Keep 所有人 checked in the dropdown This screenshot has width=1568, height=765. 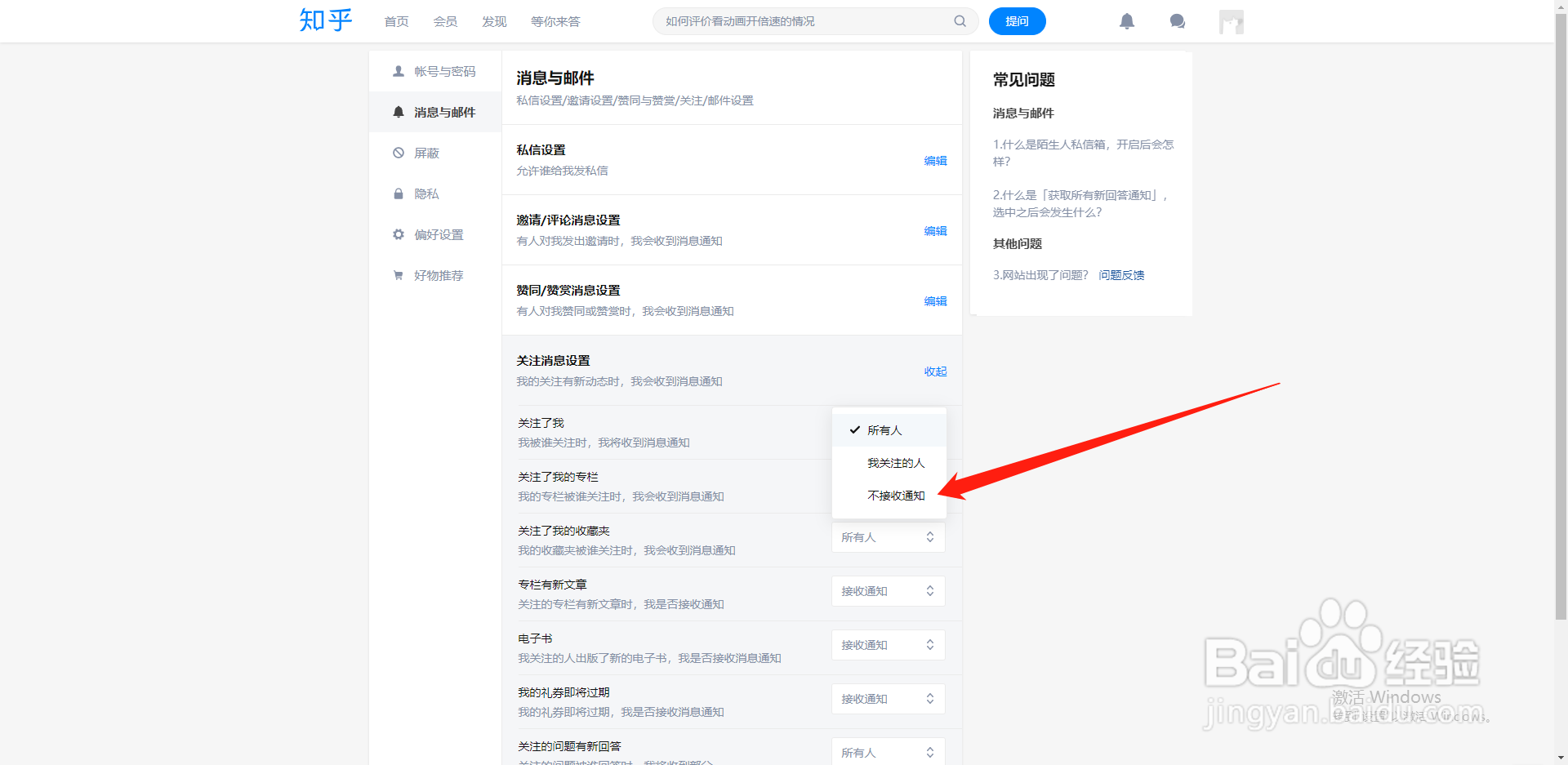point(884,429)
